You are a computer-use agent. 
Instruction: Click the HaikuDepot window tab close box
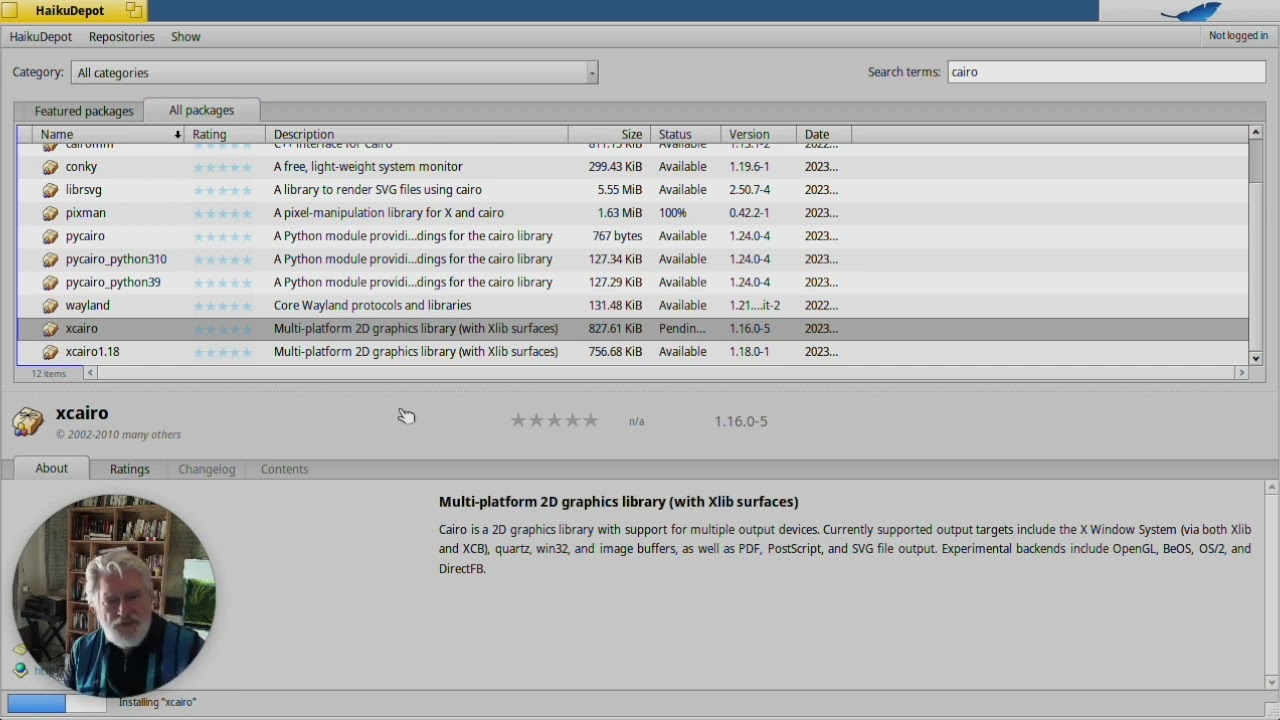tap(9, 11)
